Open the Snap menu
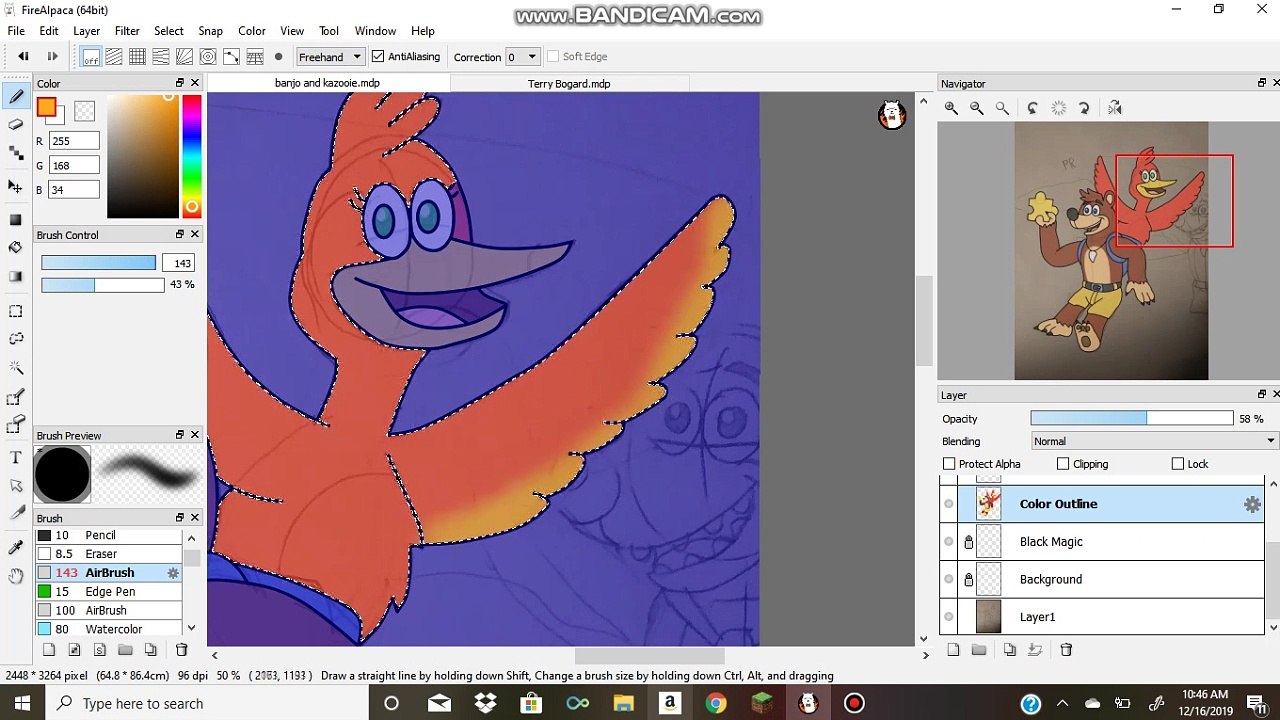 pyautogui.click(x=210, y=31)
